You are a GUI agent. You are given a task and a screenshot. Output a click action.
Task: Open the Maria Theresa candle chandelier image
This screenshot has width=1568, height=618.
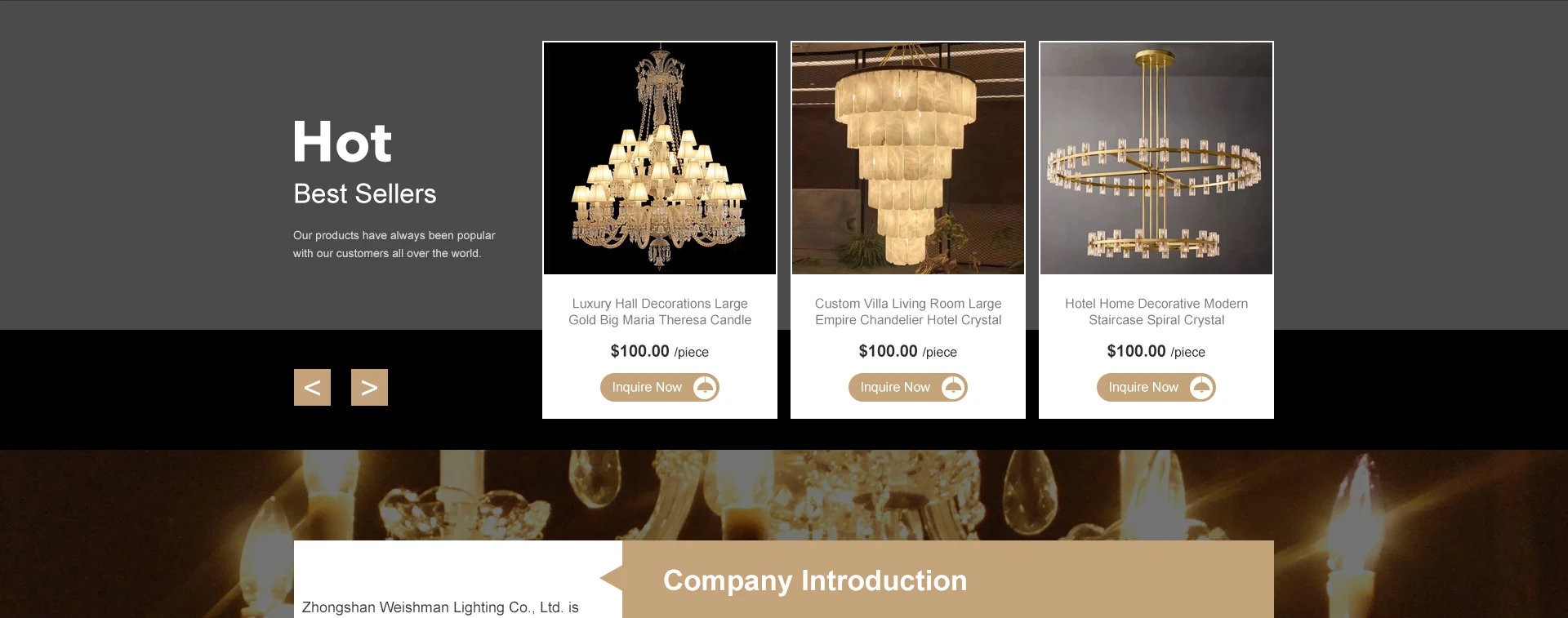coord(660,158)
